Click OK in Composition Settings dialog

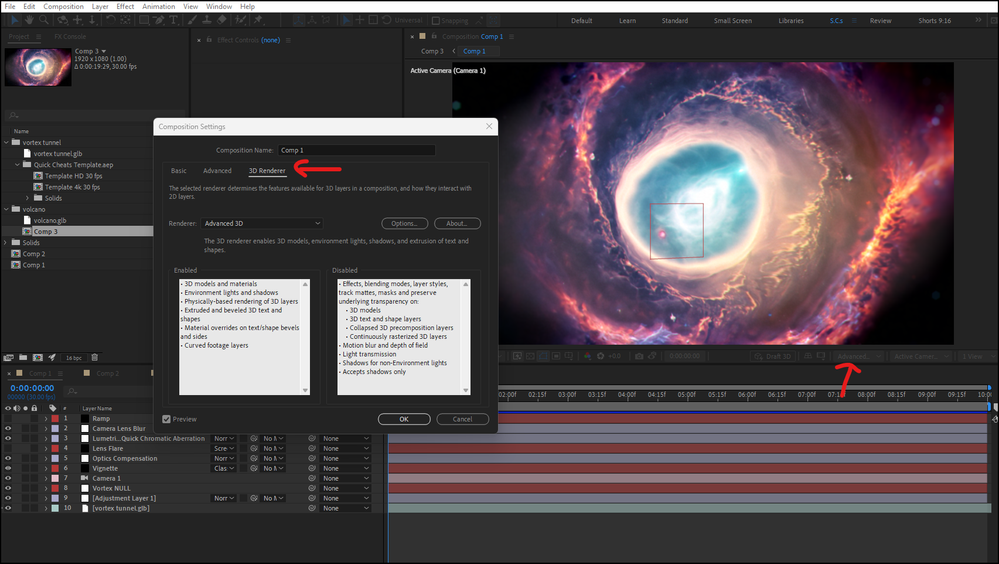[x=404, y=419]
